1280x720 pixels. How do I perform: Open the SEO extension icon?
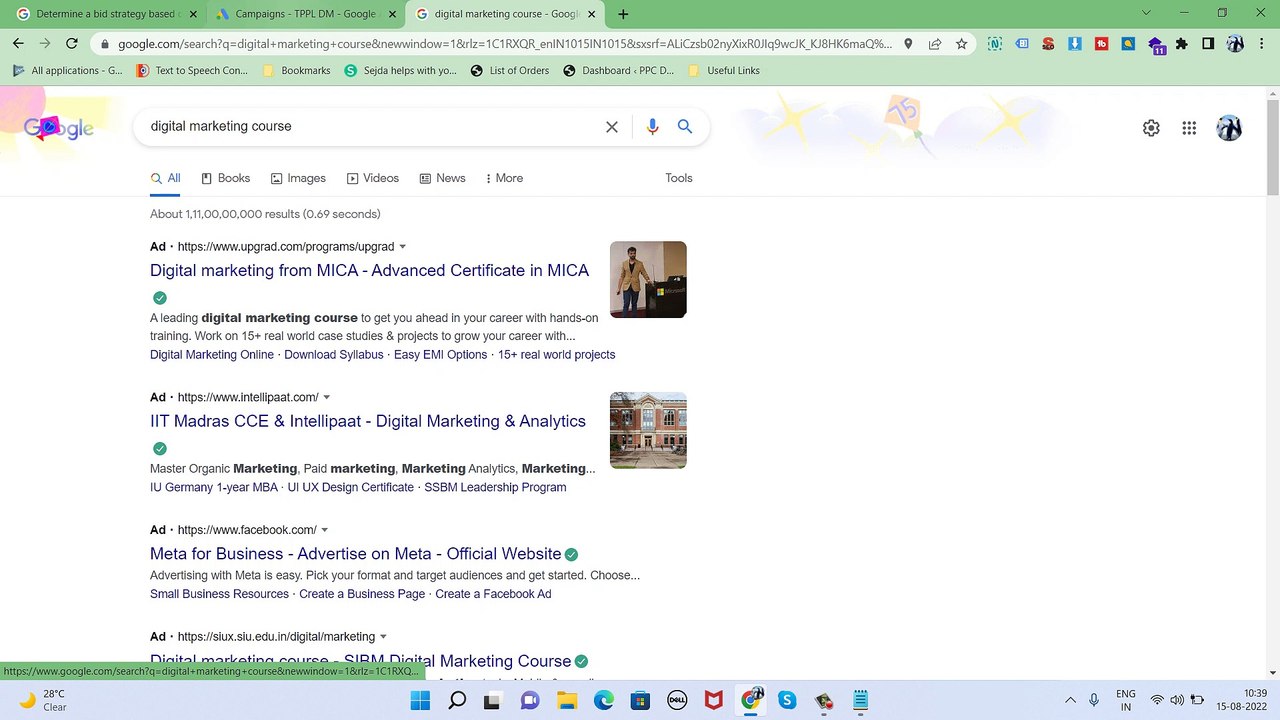point(1048,44)
